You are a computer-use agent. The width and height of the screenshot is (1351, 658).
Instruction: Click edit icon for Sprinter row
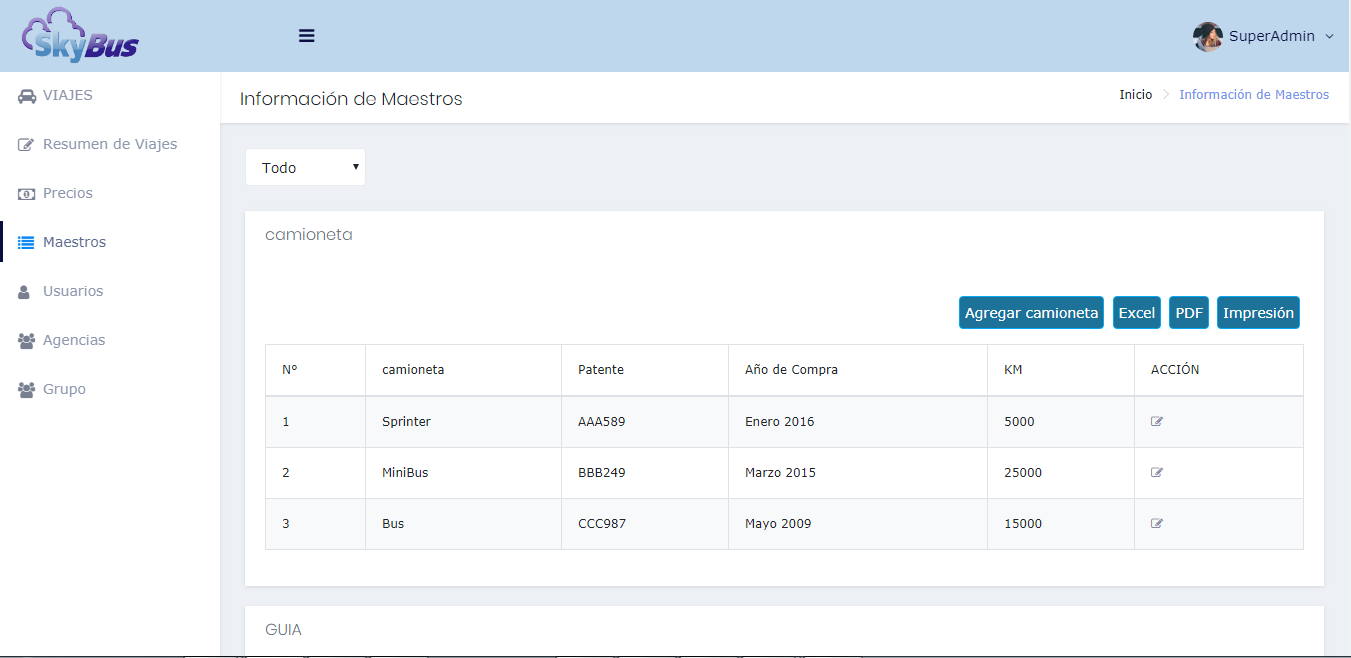(1157, 422)
